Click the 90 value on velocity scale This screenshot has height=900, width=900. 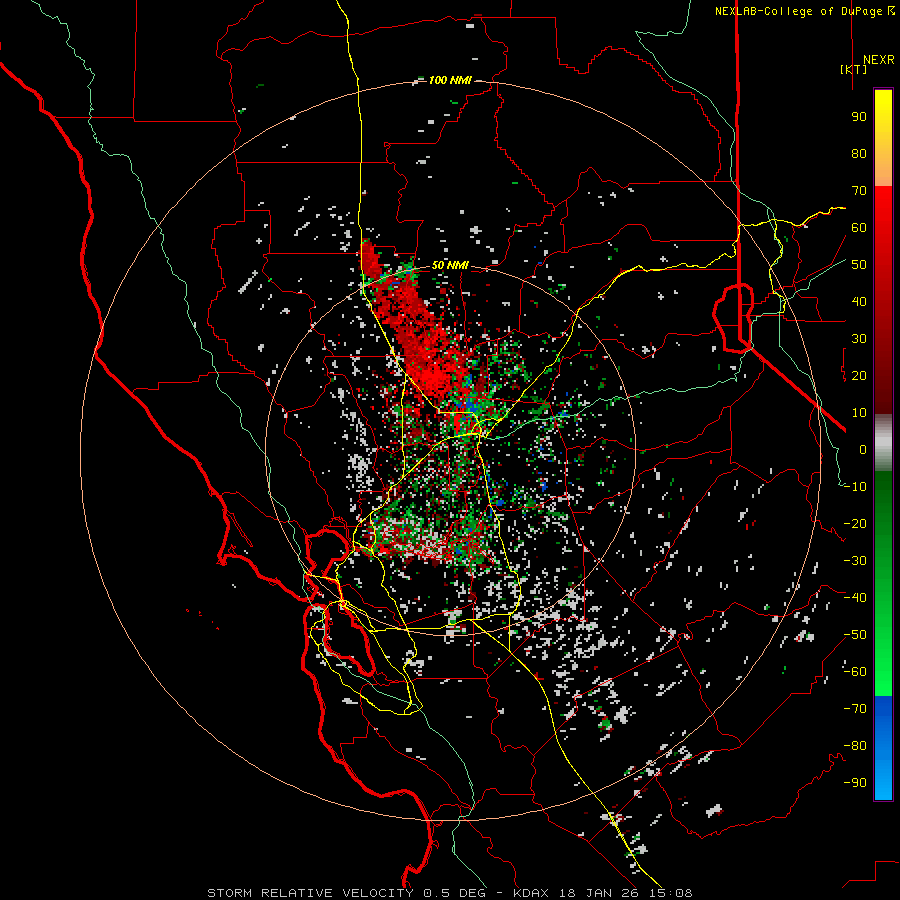[x=859, y=117]
